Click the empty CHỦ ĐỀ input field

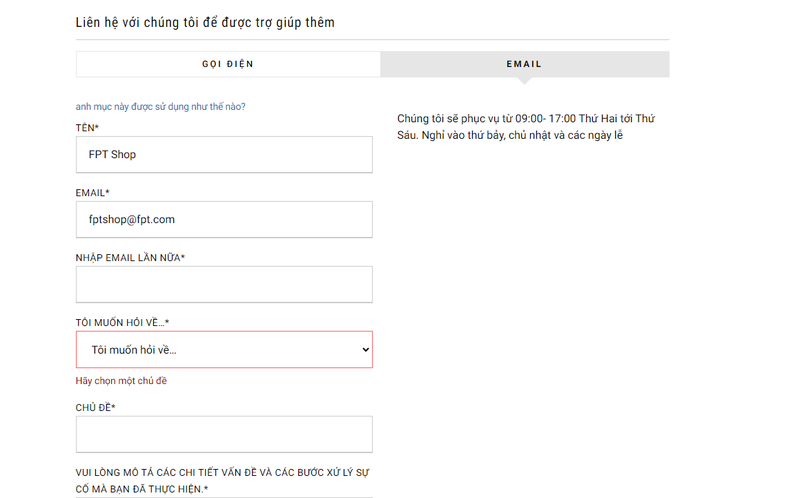224,434
